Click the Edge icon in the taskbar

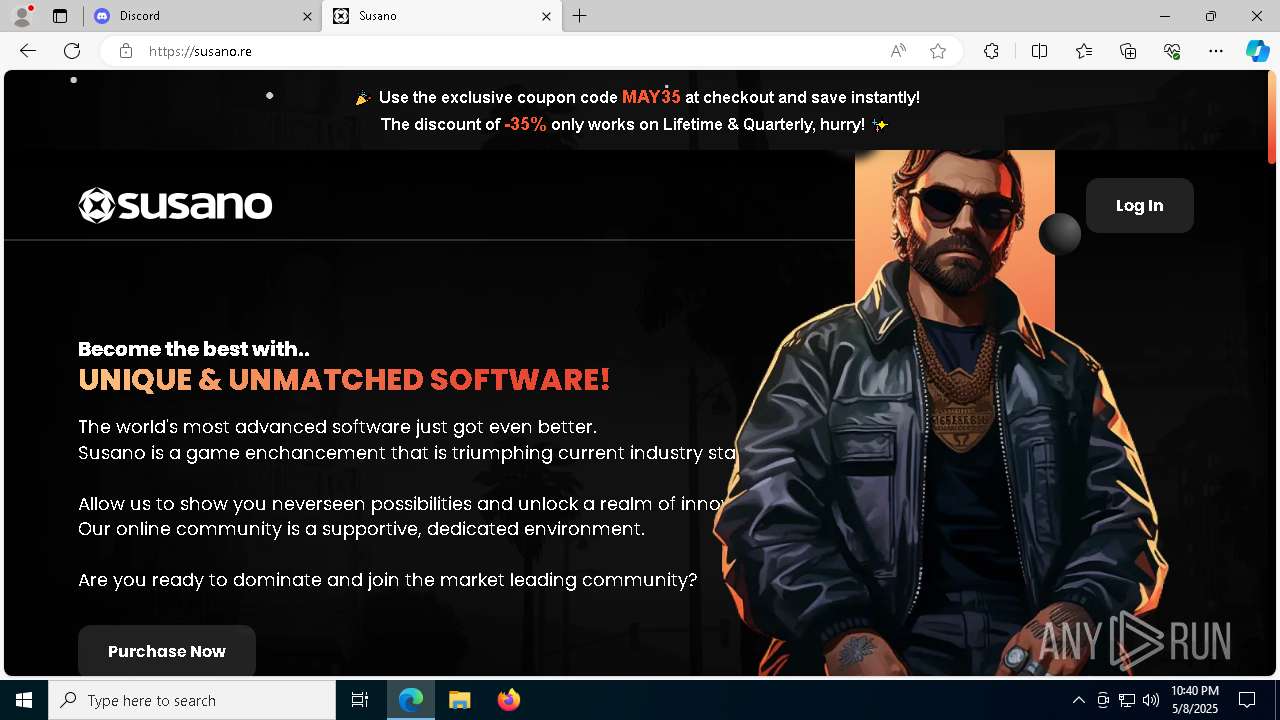tap(411, 700)
